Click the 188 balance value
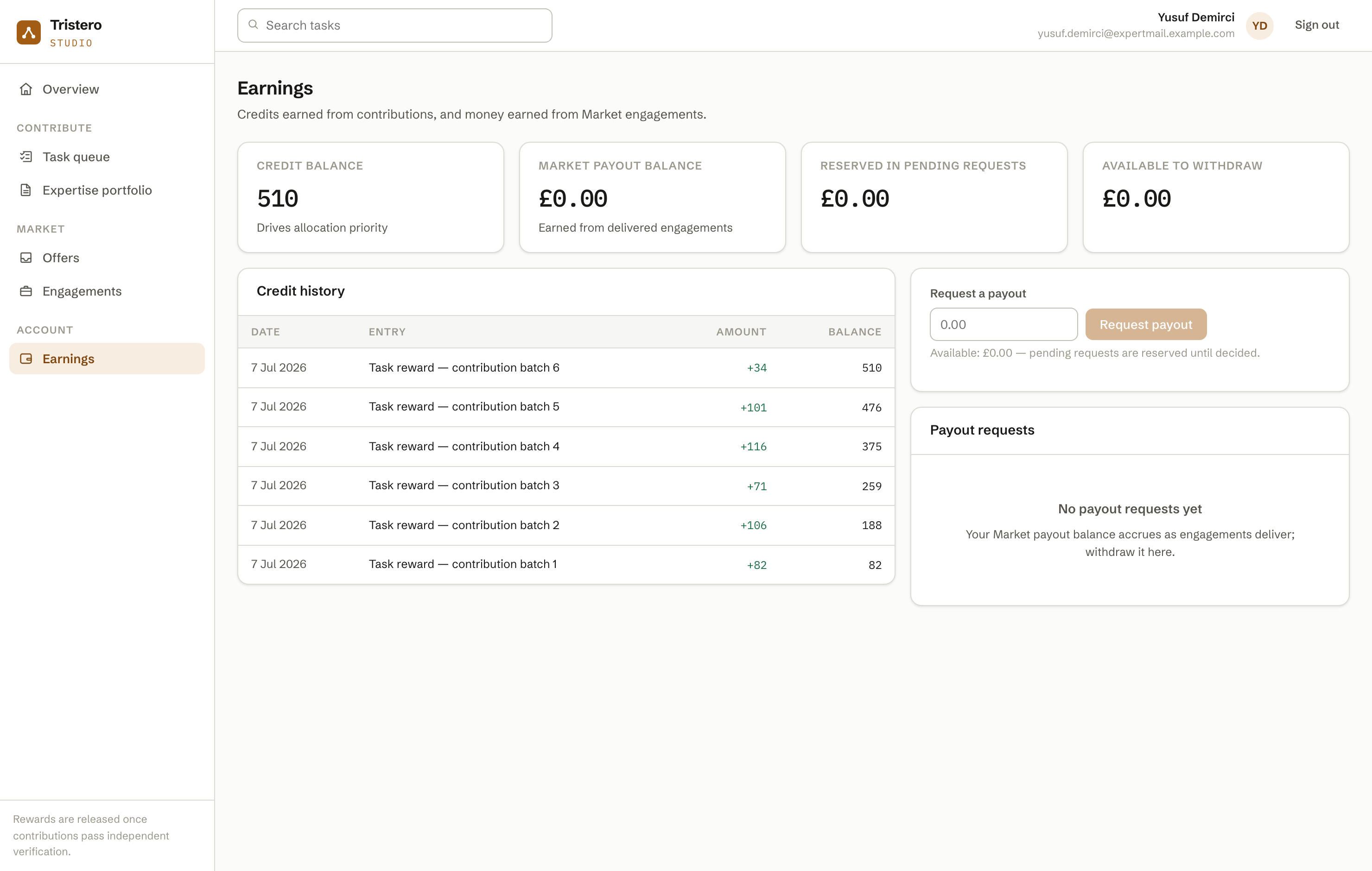This screenshot has height=871, width=1372. (871, 525)
